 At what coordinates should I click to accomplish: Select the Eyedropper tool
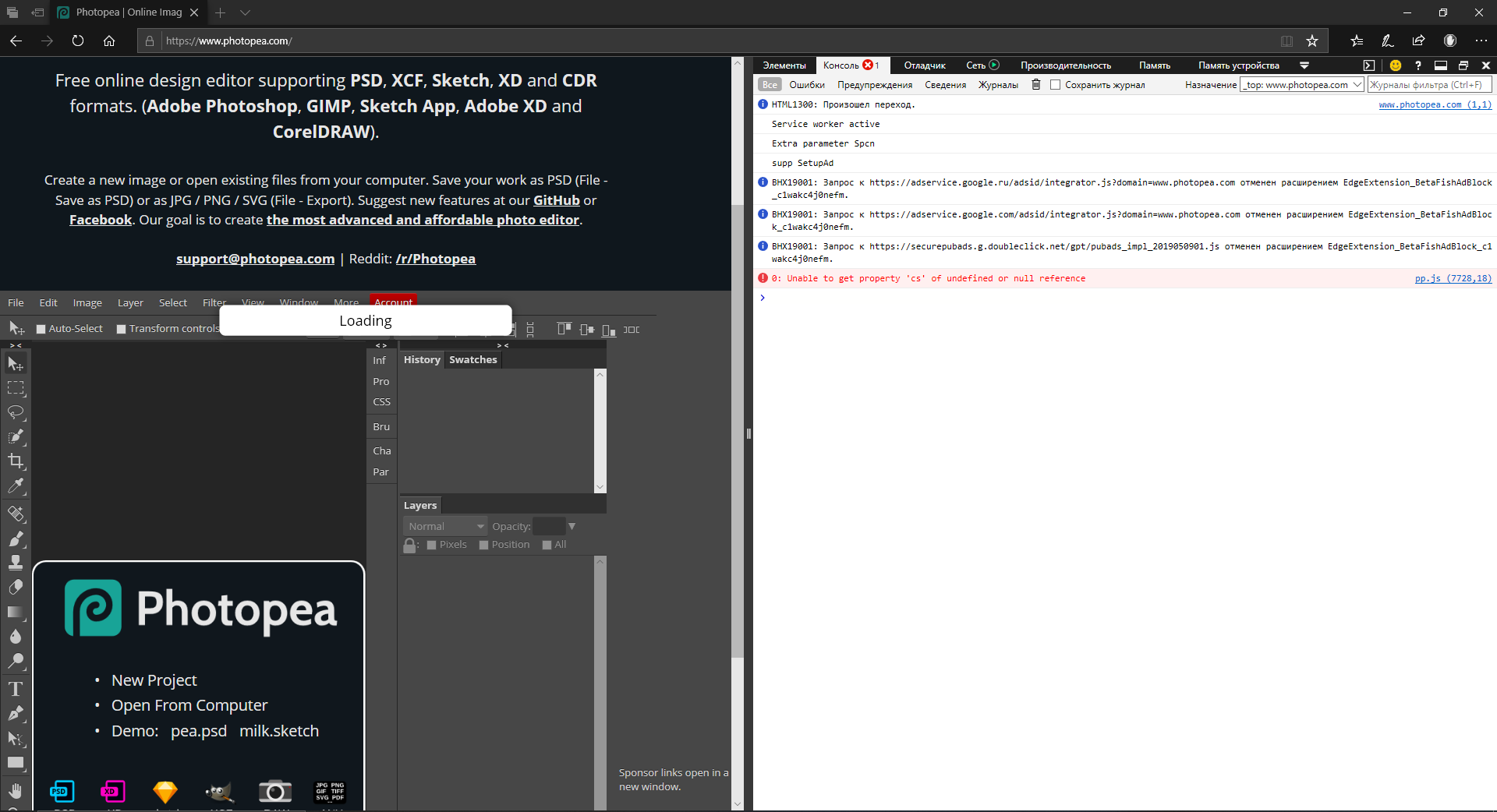tap(16, 485)
